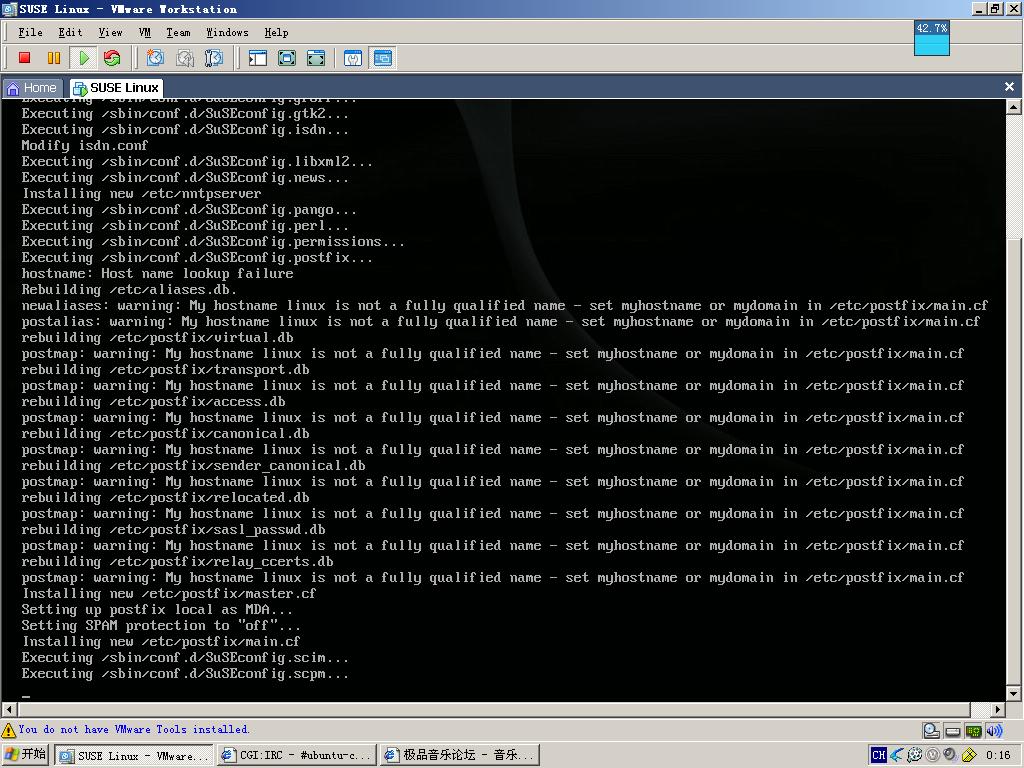Screen dimensions: 1024x768
Task: Click the blue bird tray icon
Action: pyautogui.click(x=897, y=755)
